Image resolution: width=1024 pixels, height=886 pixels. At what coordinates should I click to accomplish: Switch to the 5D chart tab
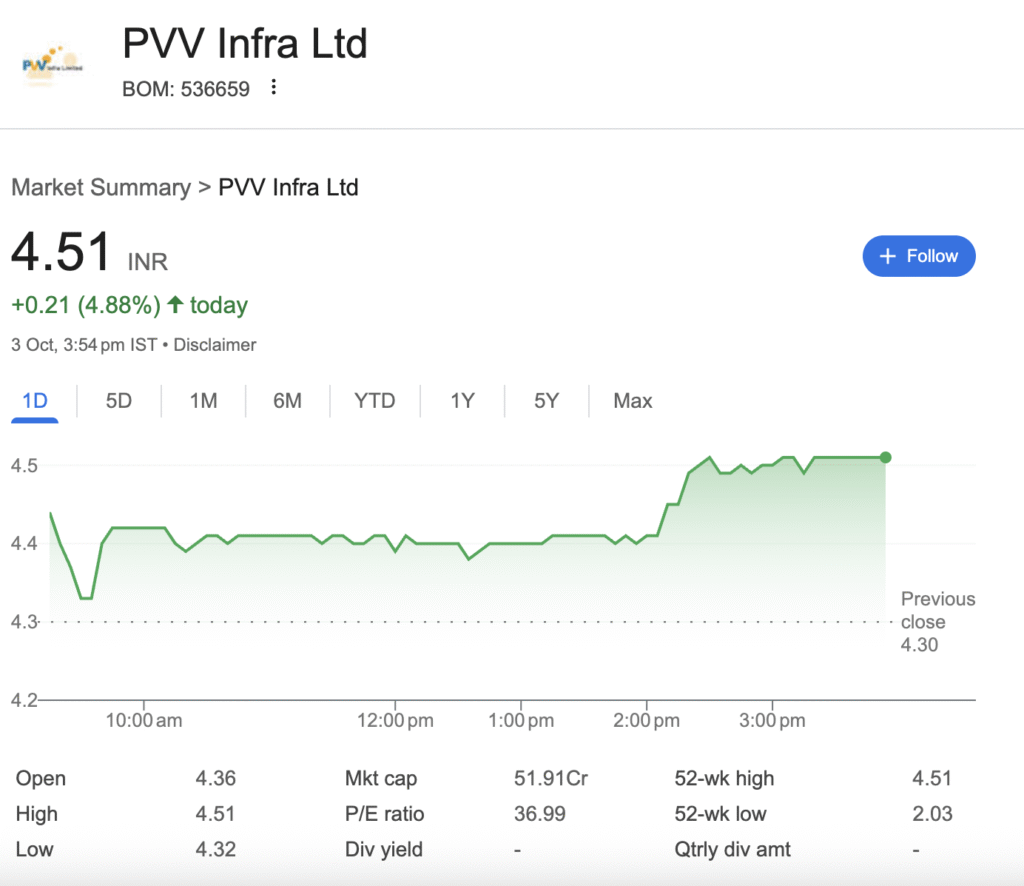119,401
